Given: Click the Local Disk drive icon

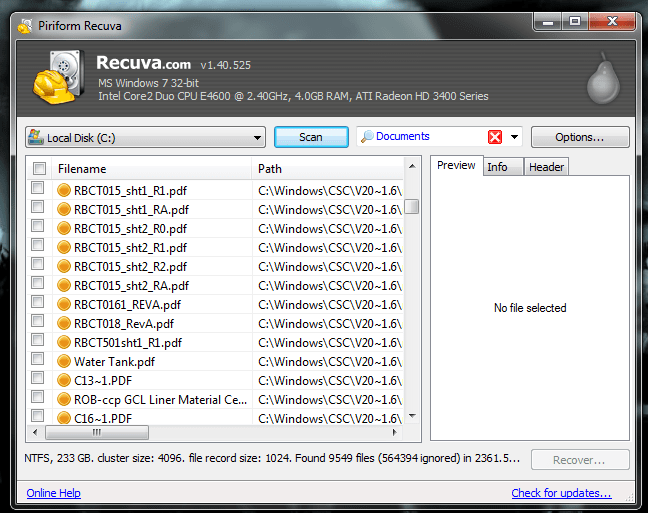Looking at the screenshot, I should (36, 137).
